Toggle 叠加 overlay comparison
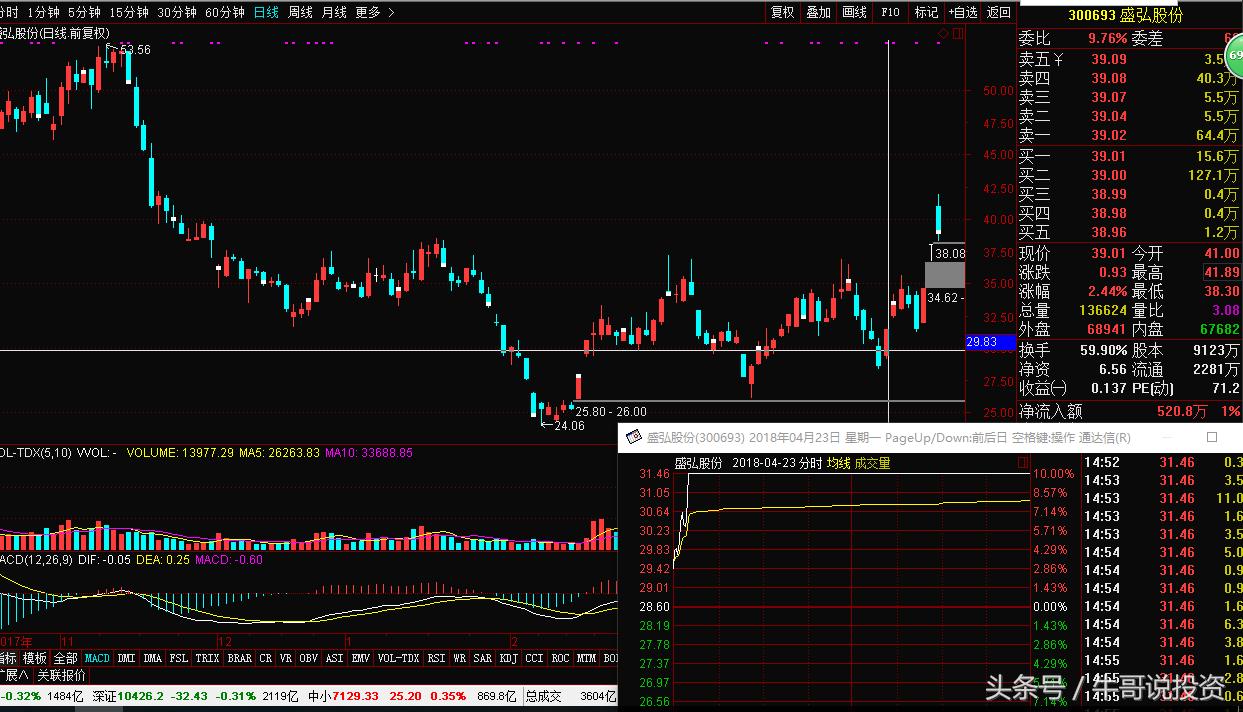 [818, 12]
